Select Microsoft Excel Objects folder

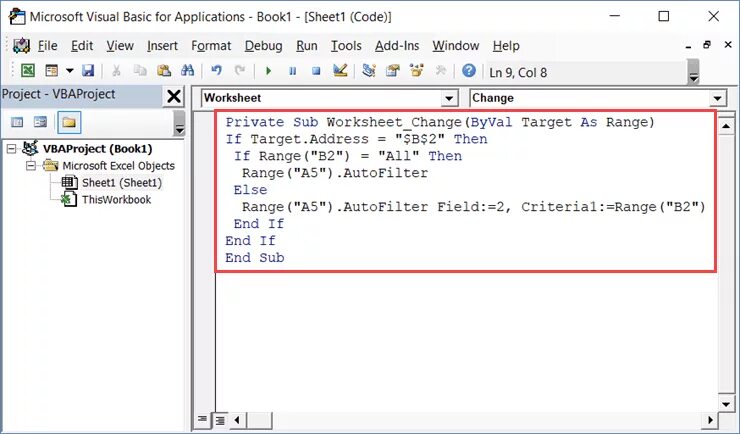coord(118,166)
